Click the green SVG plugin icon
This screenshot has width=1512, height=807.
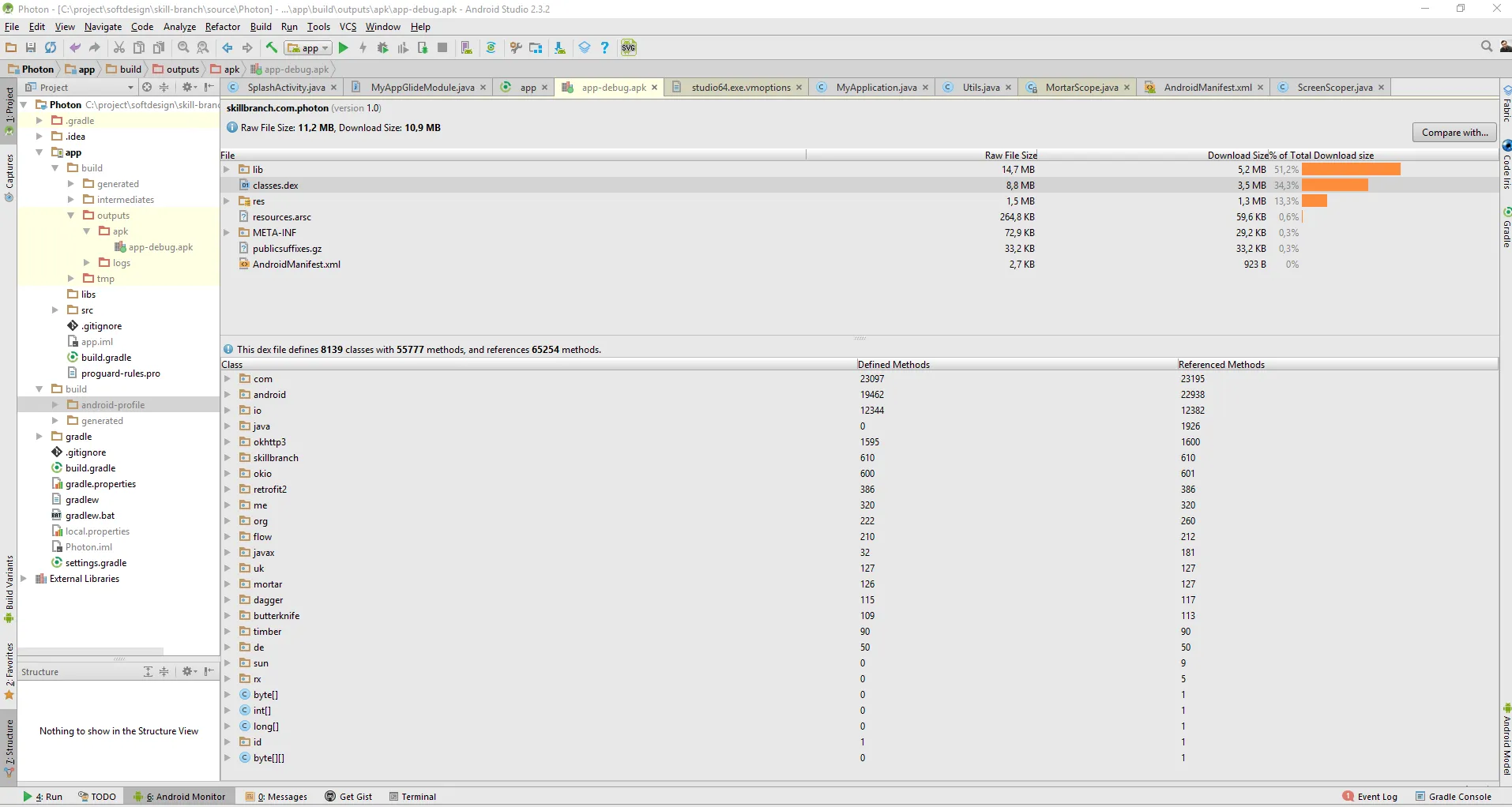[x=629, y=48]
